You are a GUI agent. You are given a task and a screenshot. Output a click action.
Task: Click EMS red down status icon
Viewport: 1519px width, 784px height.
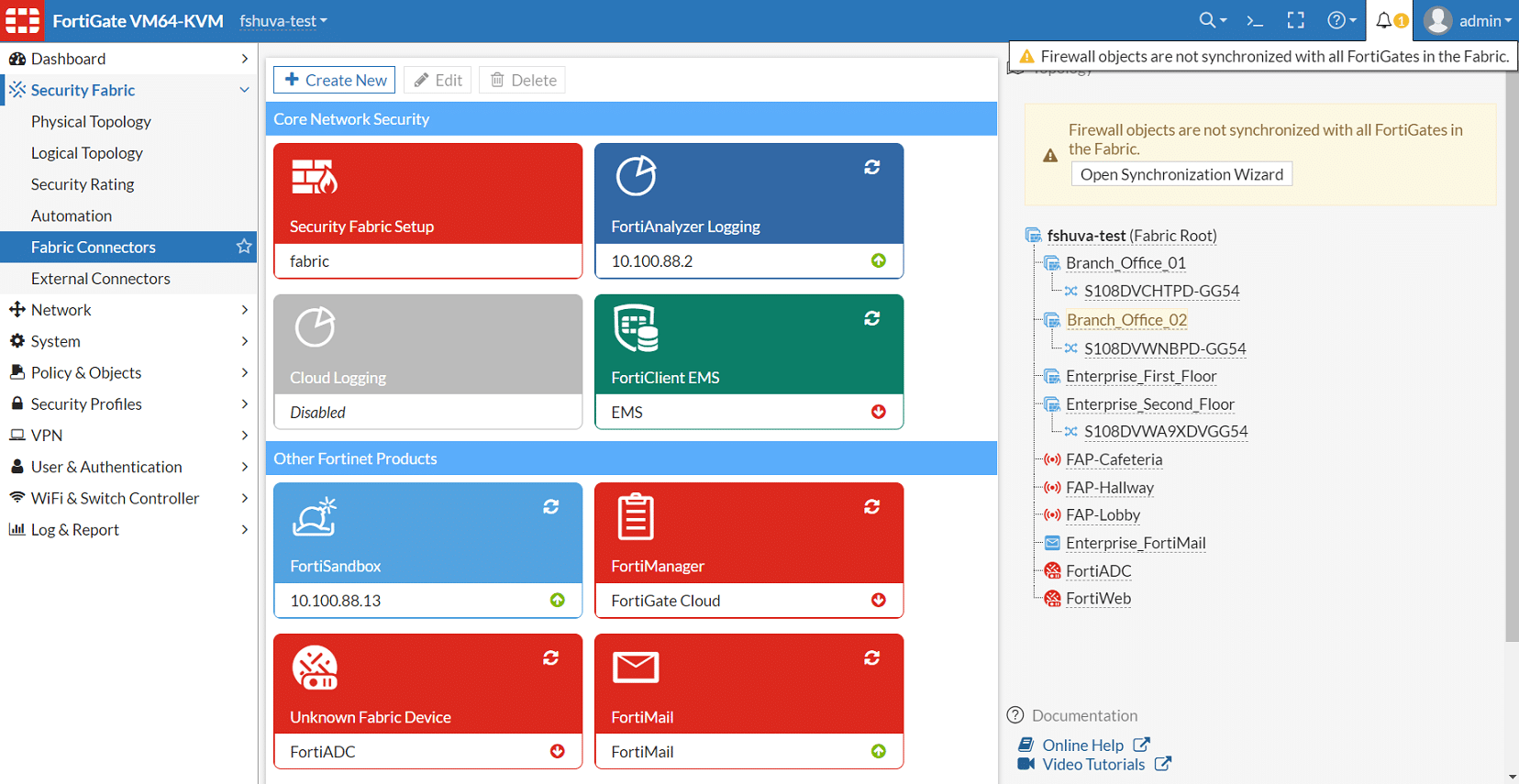879,413
